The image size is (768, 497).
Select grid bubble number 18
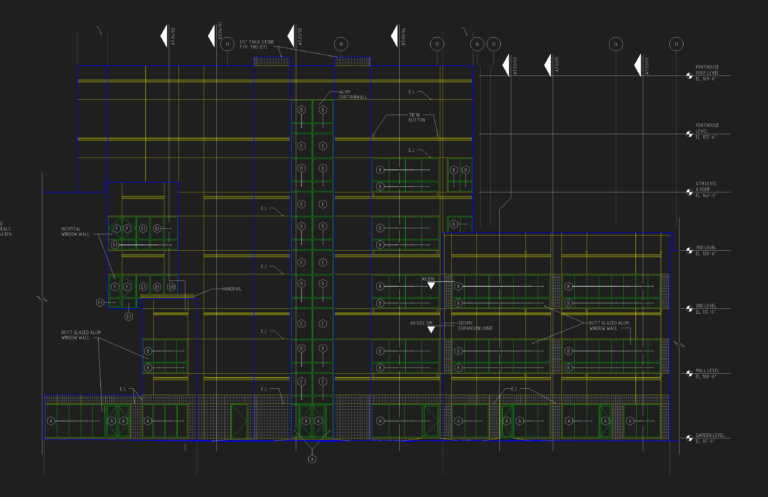(341, 44)
